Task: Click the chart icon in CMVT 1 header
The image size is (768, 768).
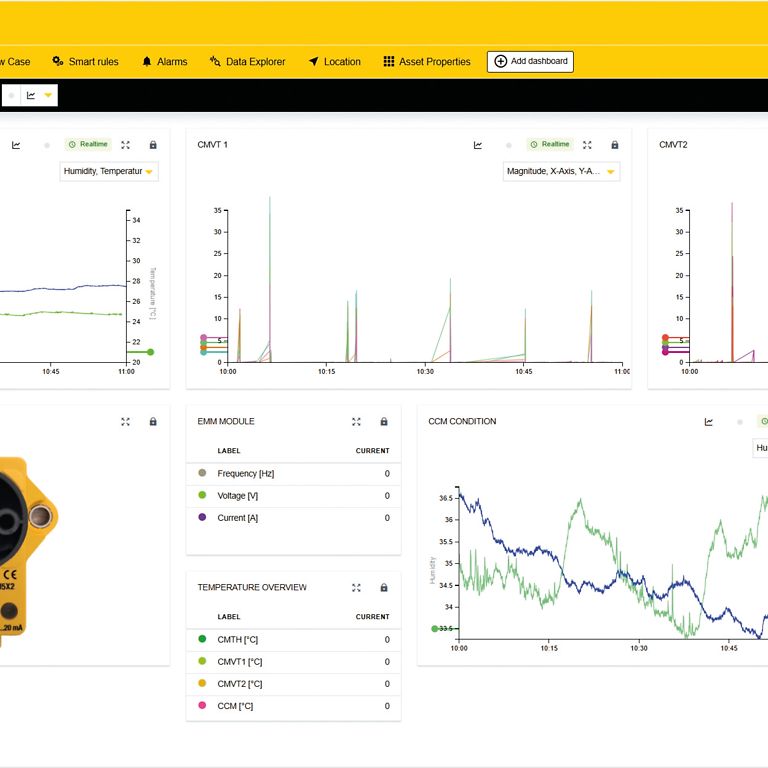Action: [478, 145]
